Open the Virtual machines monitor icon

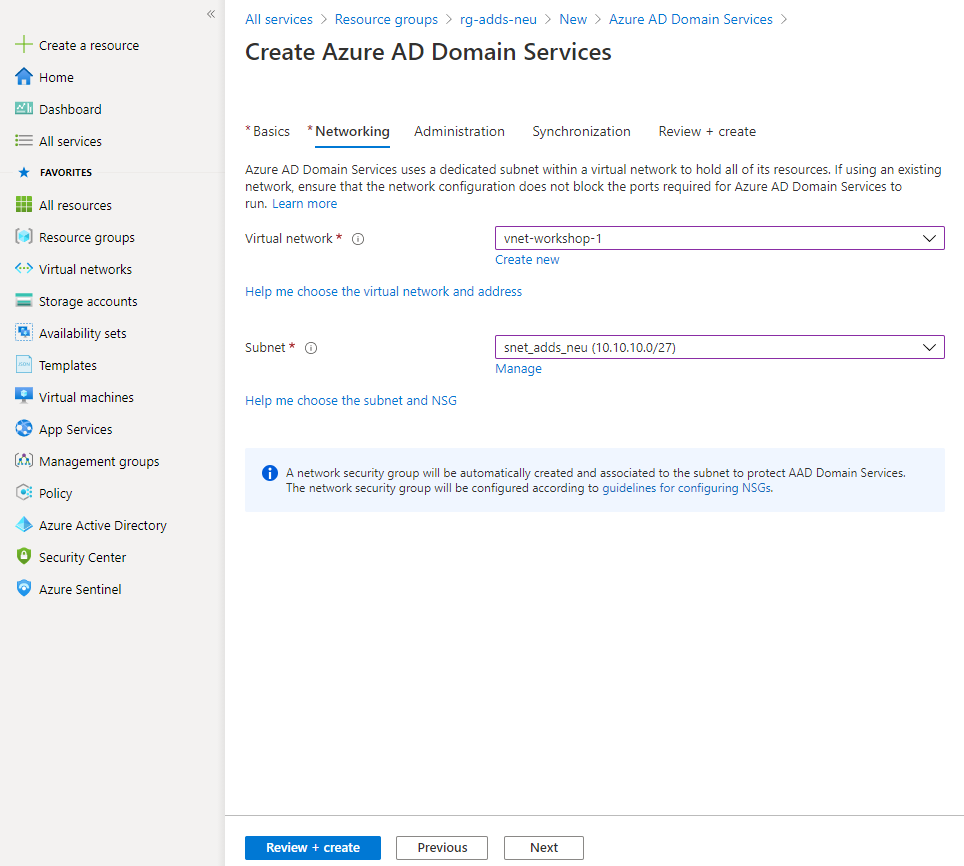[23, 396]
